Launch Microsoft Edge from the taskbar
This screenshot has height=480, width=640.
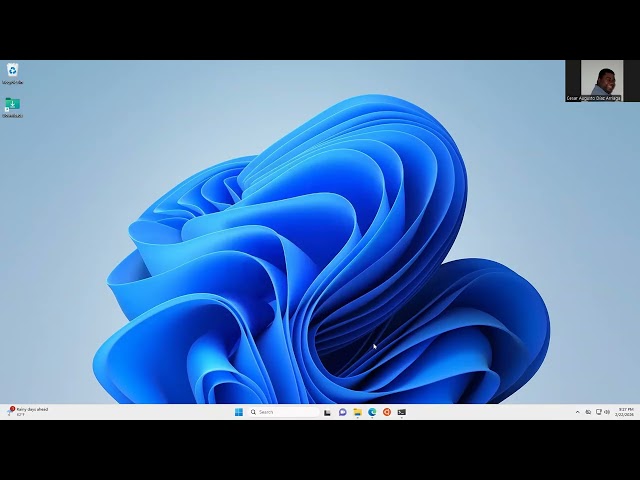[372, 412]
